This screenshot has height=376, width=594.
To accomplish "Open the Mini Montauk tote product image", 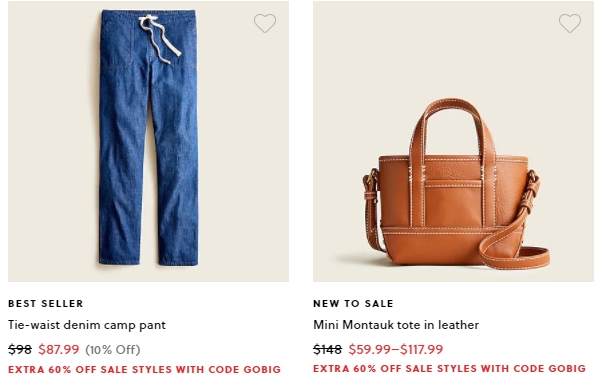I will [x=453, y=141].
